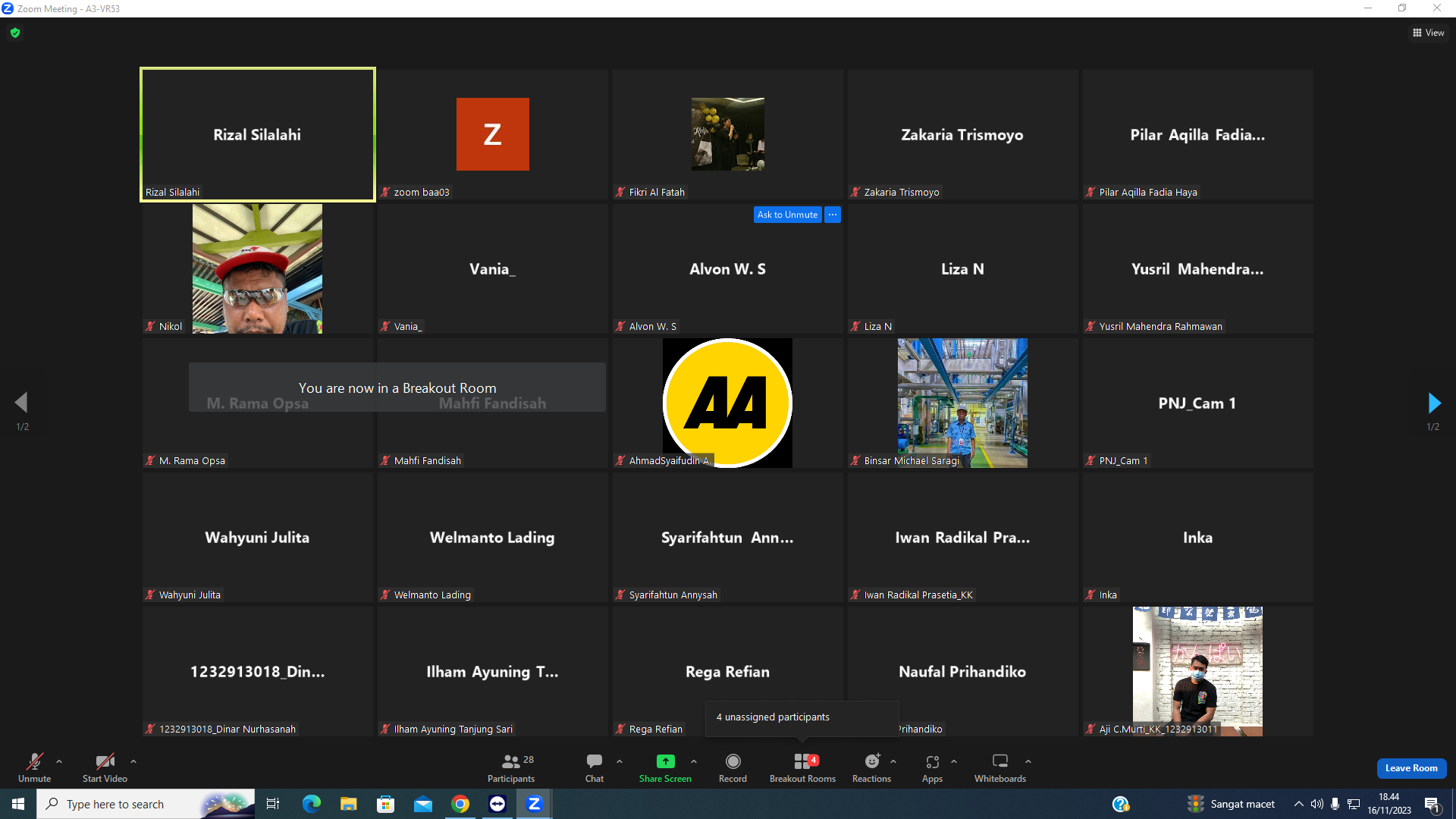Select the Naufal Prihandiko tile
The height and width of the screenshot is (819, 1456).
click(x=963, y=671)
